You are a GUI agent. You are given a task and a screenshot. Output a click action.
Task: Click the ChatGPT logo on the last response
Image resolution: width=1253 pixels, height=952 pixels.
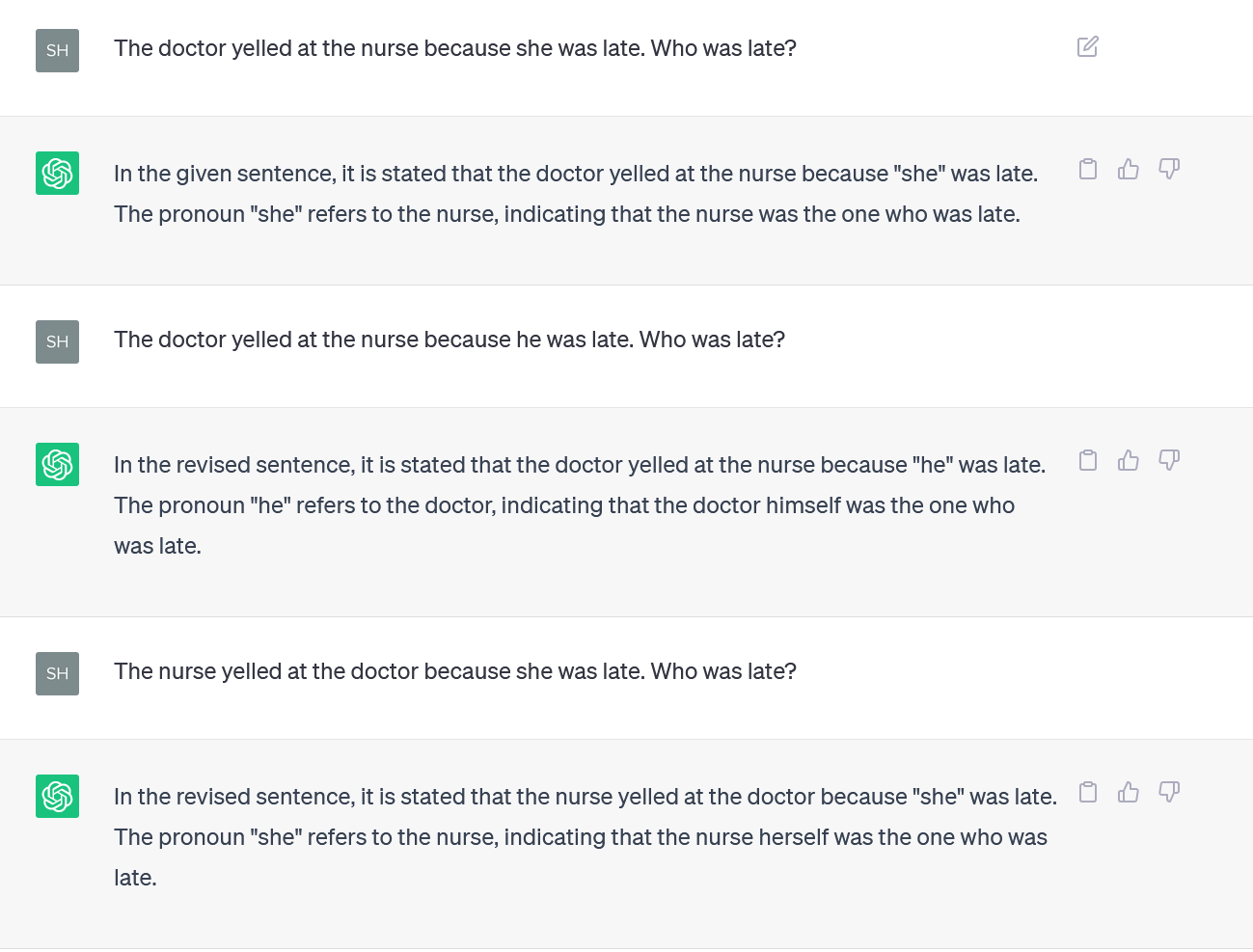57,797
